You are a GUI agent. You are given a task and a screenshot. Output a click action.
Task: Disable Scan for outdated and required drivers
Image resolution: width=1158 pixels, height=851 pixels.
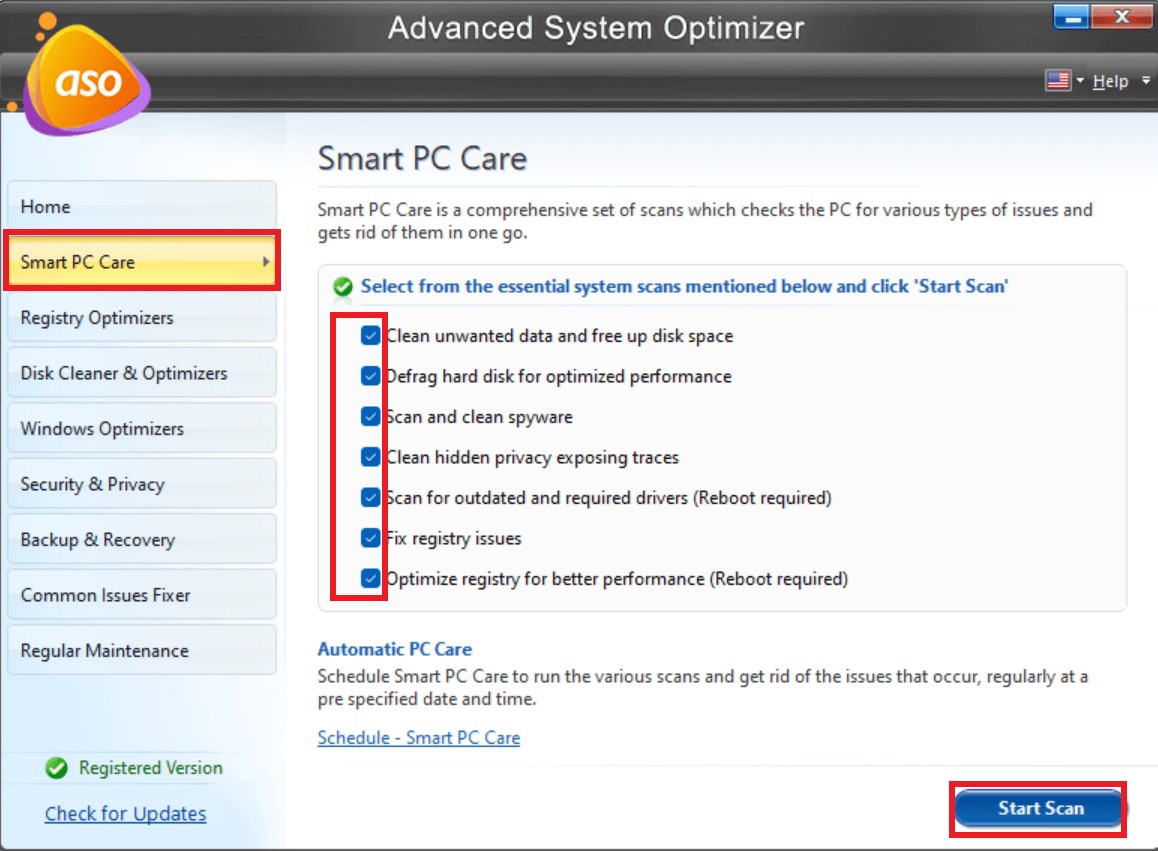coord(370,497)
